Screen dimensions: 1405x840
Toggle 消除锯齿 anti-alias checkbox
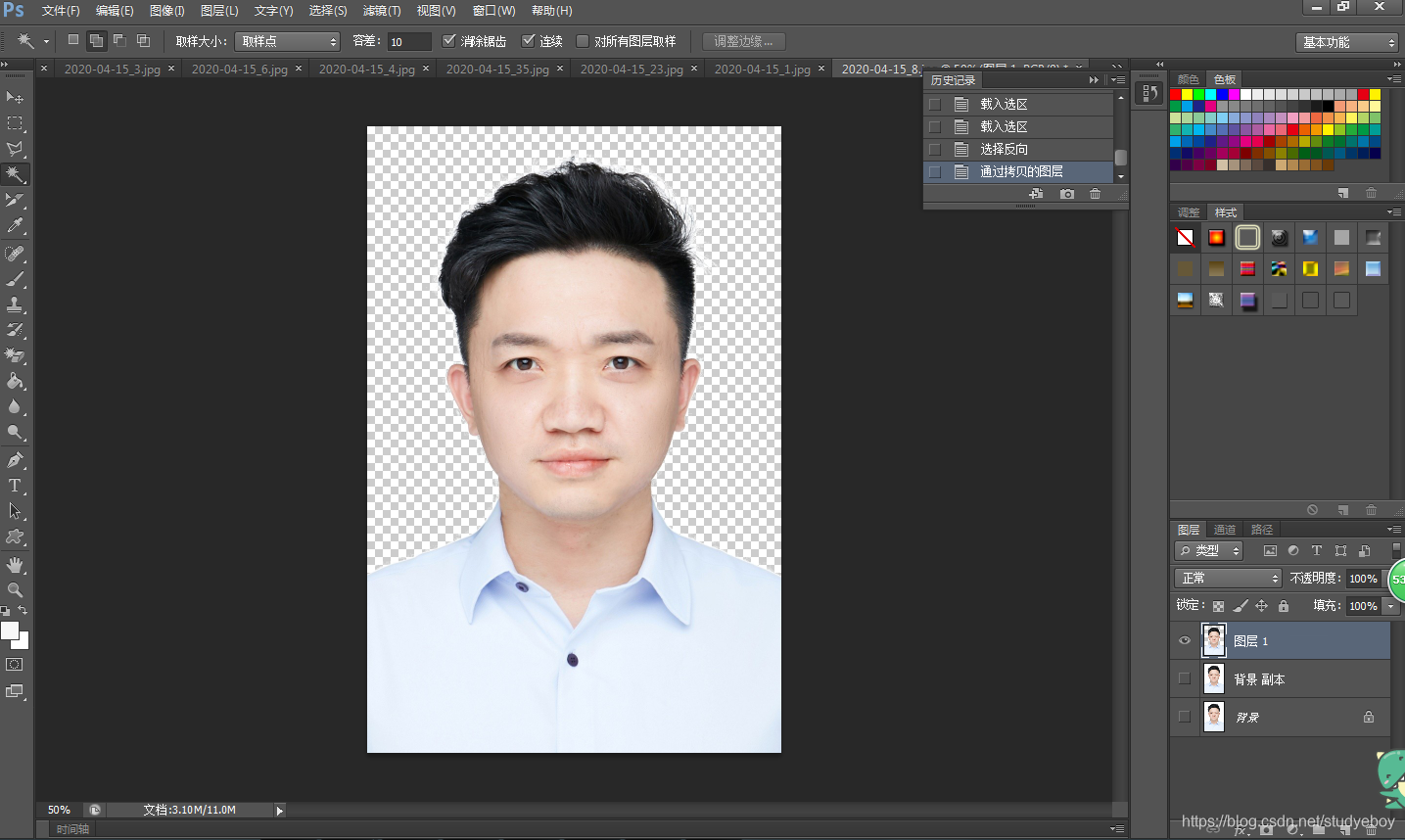[x=449, y=41]
